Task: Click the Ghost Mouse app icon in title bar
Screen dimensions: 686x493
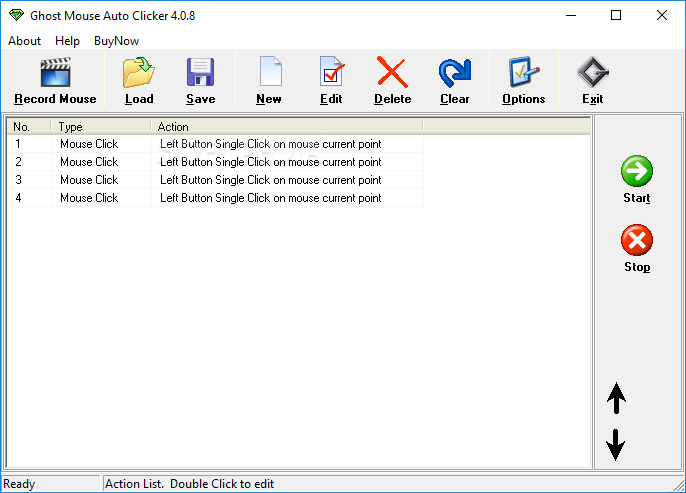Action: coord(16,15)
